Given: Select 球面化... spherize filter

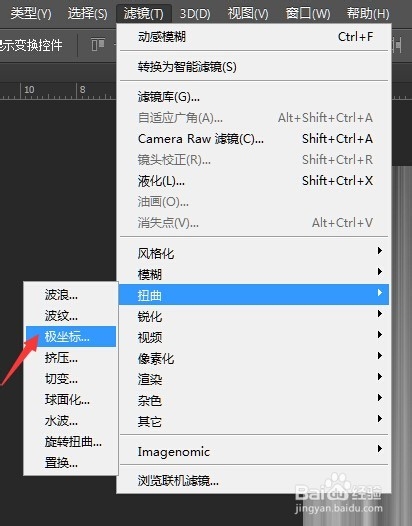Looking at the screenshot, I should 71,400.
